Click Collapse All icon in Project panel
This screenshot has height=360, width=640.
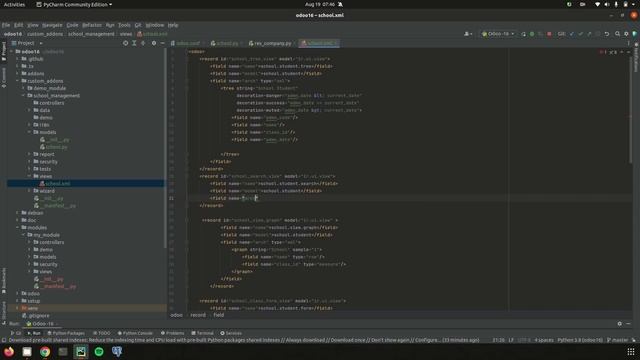tap(143, 43)
